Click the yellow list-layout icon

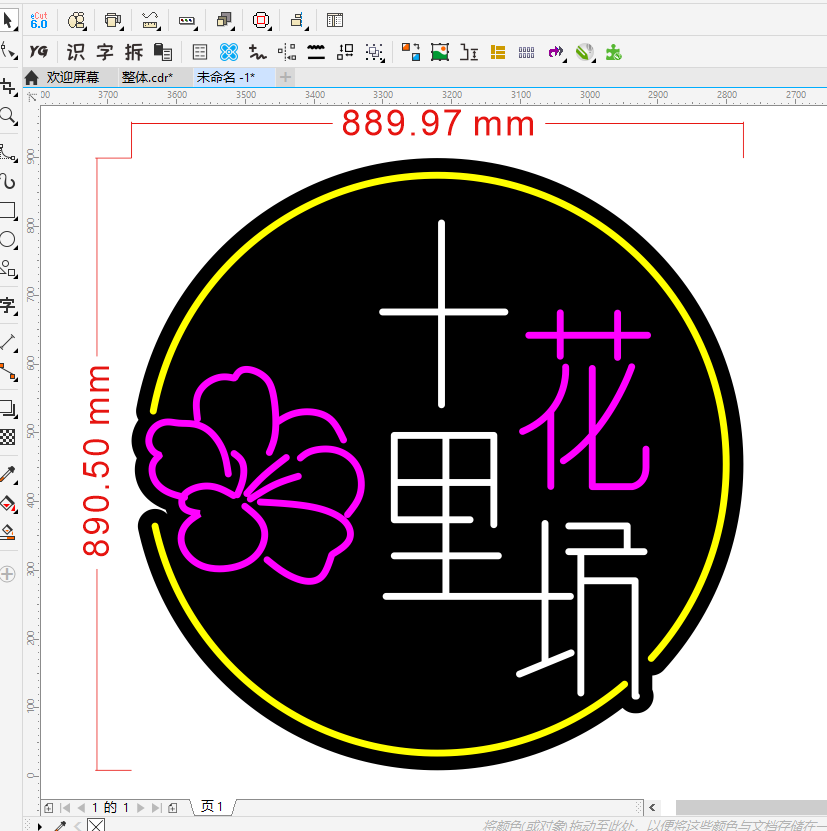click(x=498, y=52)
